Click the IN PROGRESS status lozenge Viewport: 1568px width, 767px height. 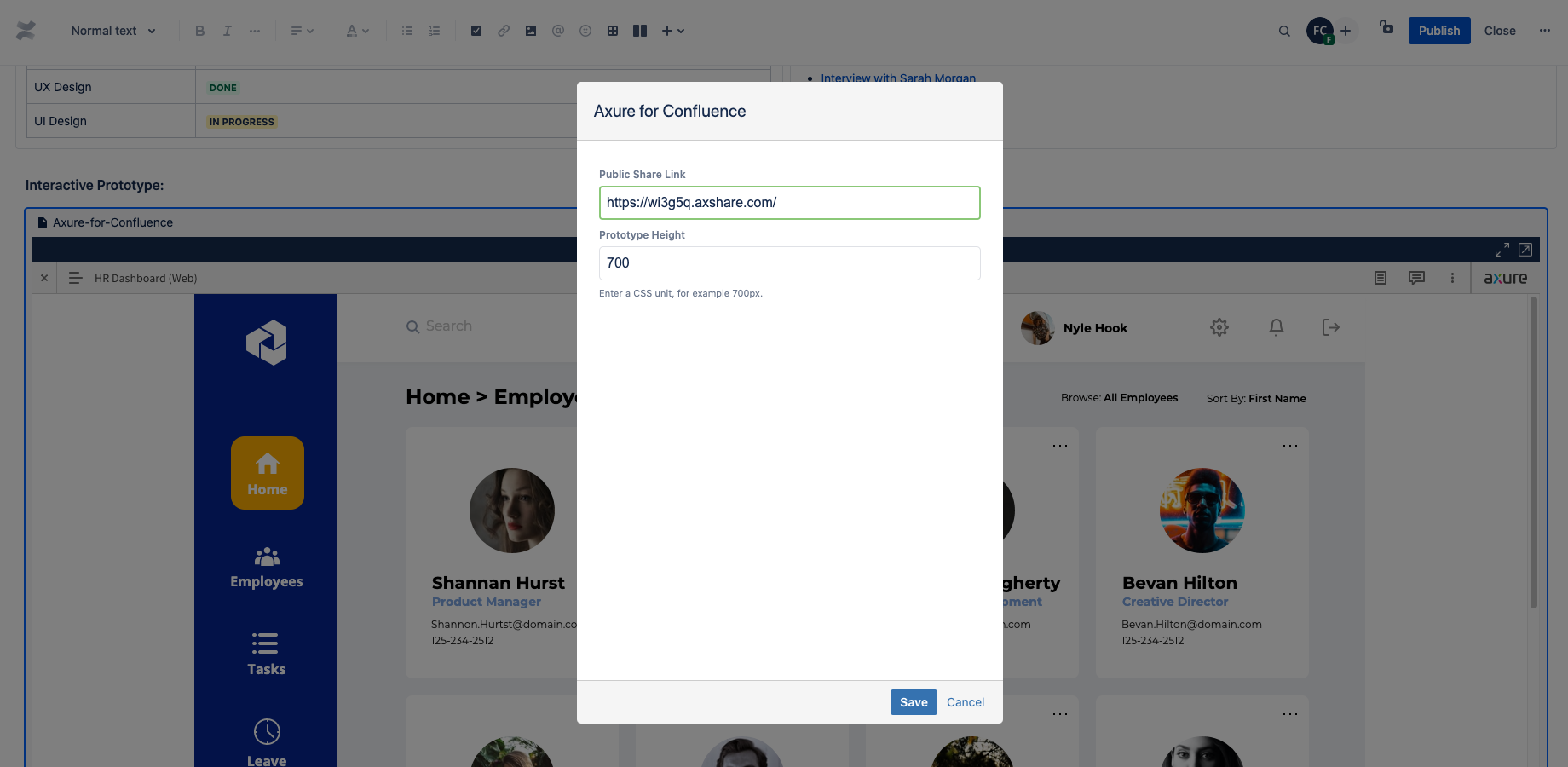[x=242, y=122]
